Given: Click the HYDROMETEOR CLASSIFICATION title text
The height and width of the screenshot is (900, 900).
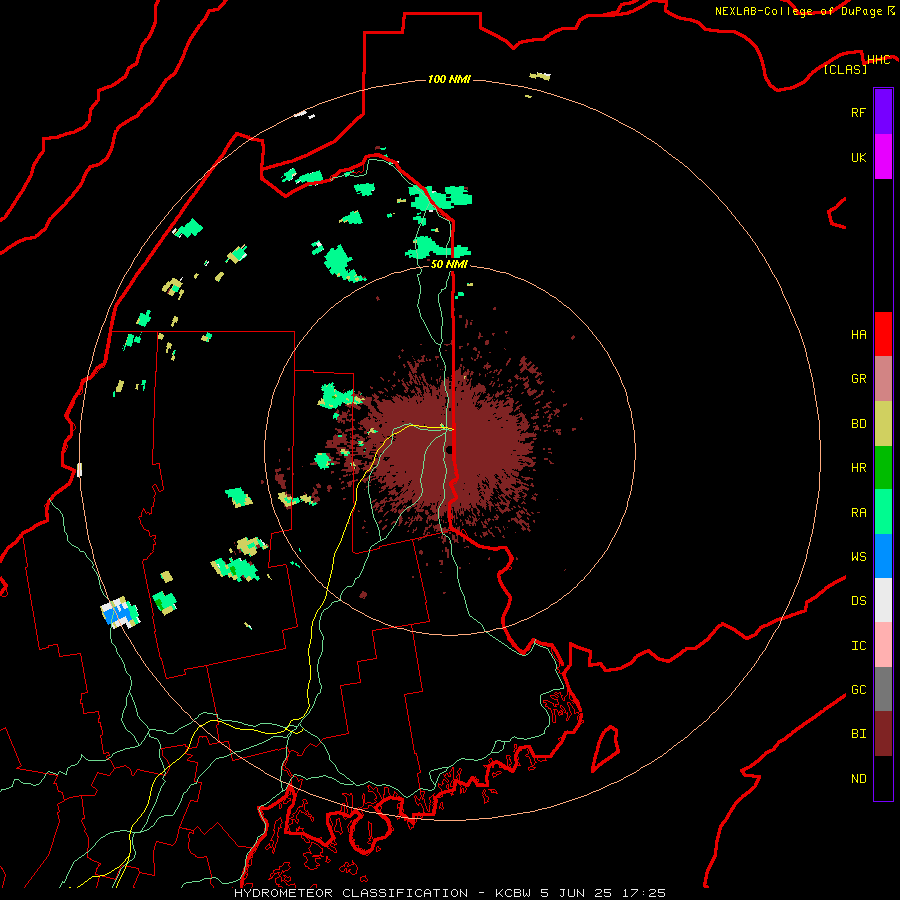Looking at the screenshot, I should [x=351, y=893].
